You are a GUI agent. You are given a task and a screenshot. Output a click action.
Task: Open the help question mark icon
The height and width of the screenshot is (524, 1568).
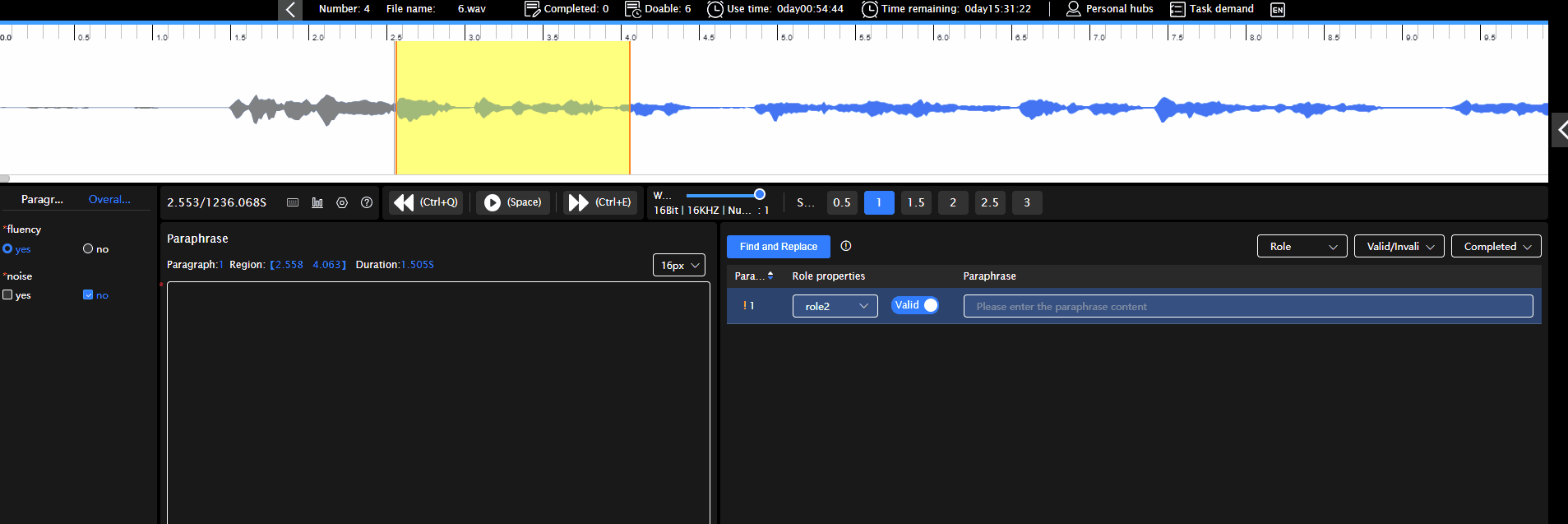tap(367, 202)
